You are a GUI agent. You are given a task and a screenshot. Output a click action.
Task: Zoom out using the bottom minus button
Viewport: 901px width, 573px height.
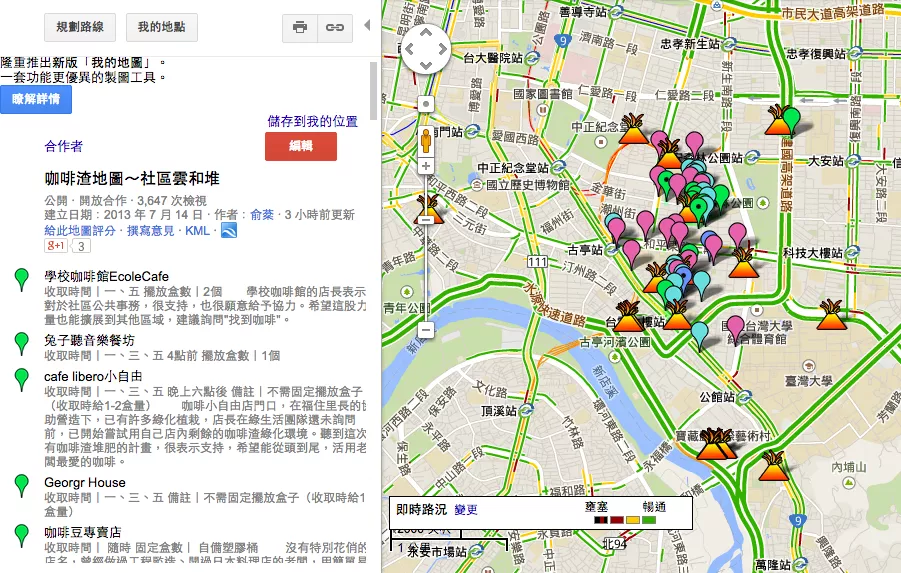tap(426, 330)
